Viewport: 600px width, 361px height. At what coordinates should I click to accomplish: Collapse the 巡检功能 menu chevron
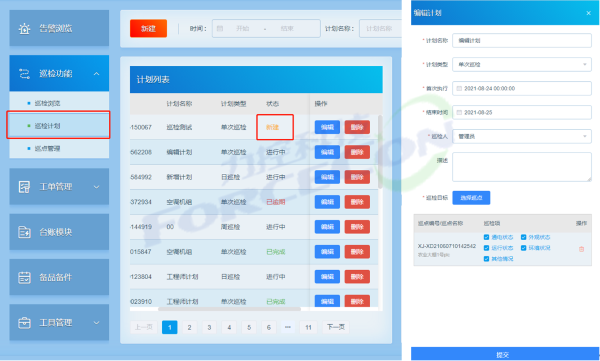click(x=96, y=74)
